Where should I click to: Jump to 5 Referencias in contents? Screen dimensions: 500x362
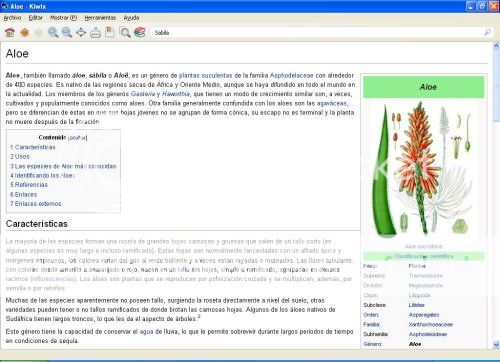click(29, 185)
